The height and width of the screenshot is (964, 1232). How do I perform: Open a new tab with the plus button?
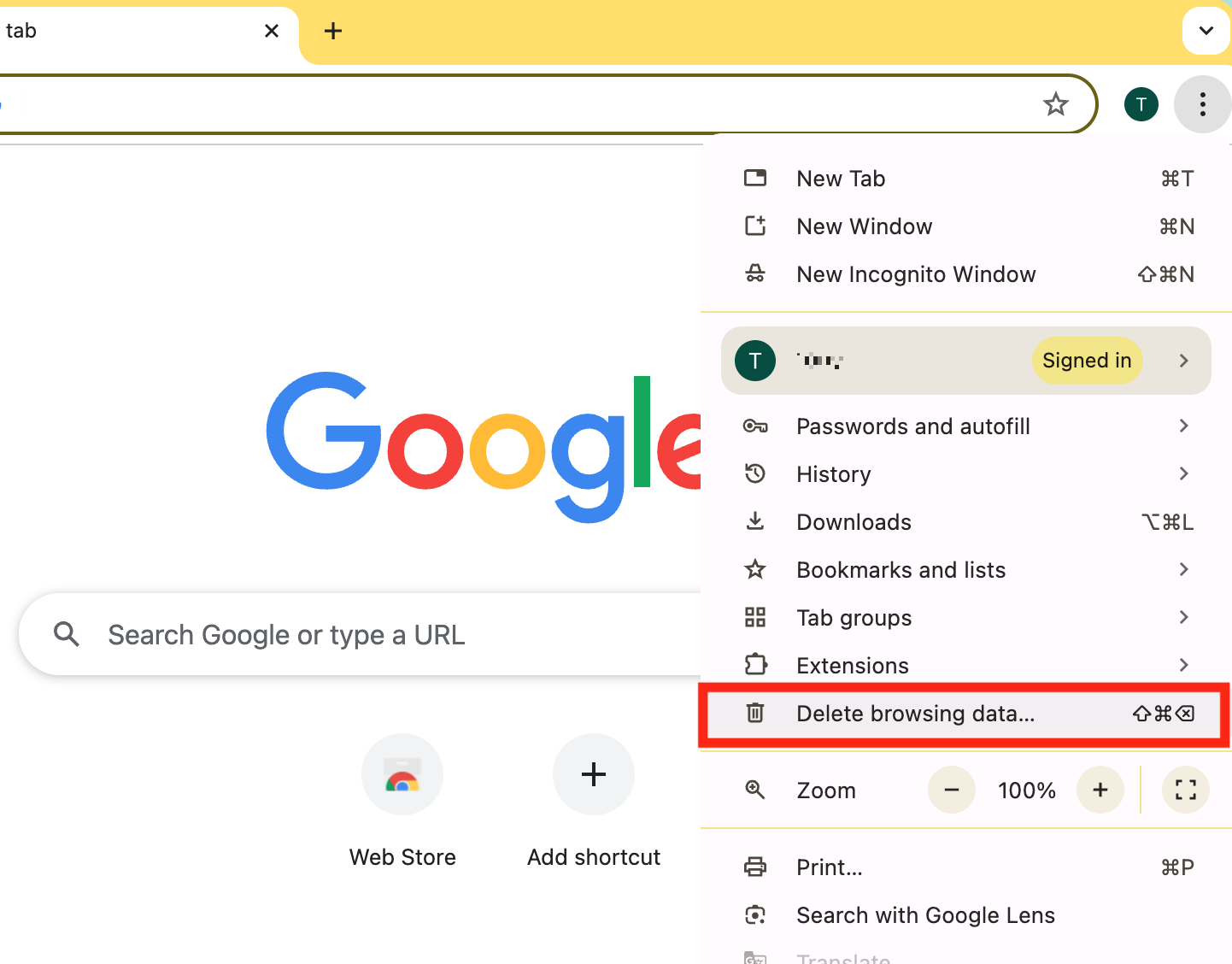point(332,31)
